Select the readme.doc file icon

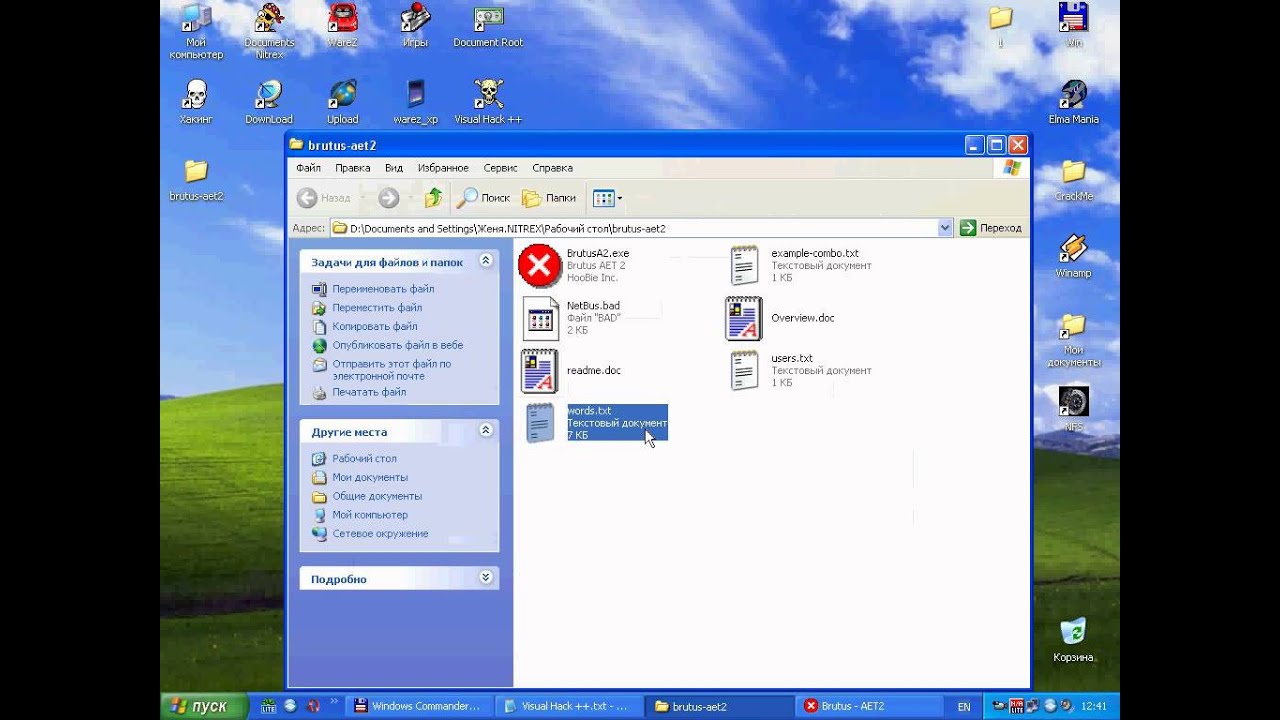[x=539, y=371]
